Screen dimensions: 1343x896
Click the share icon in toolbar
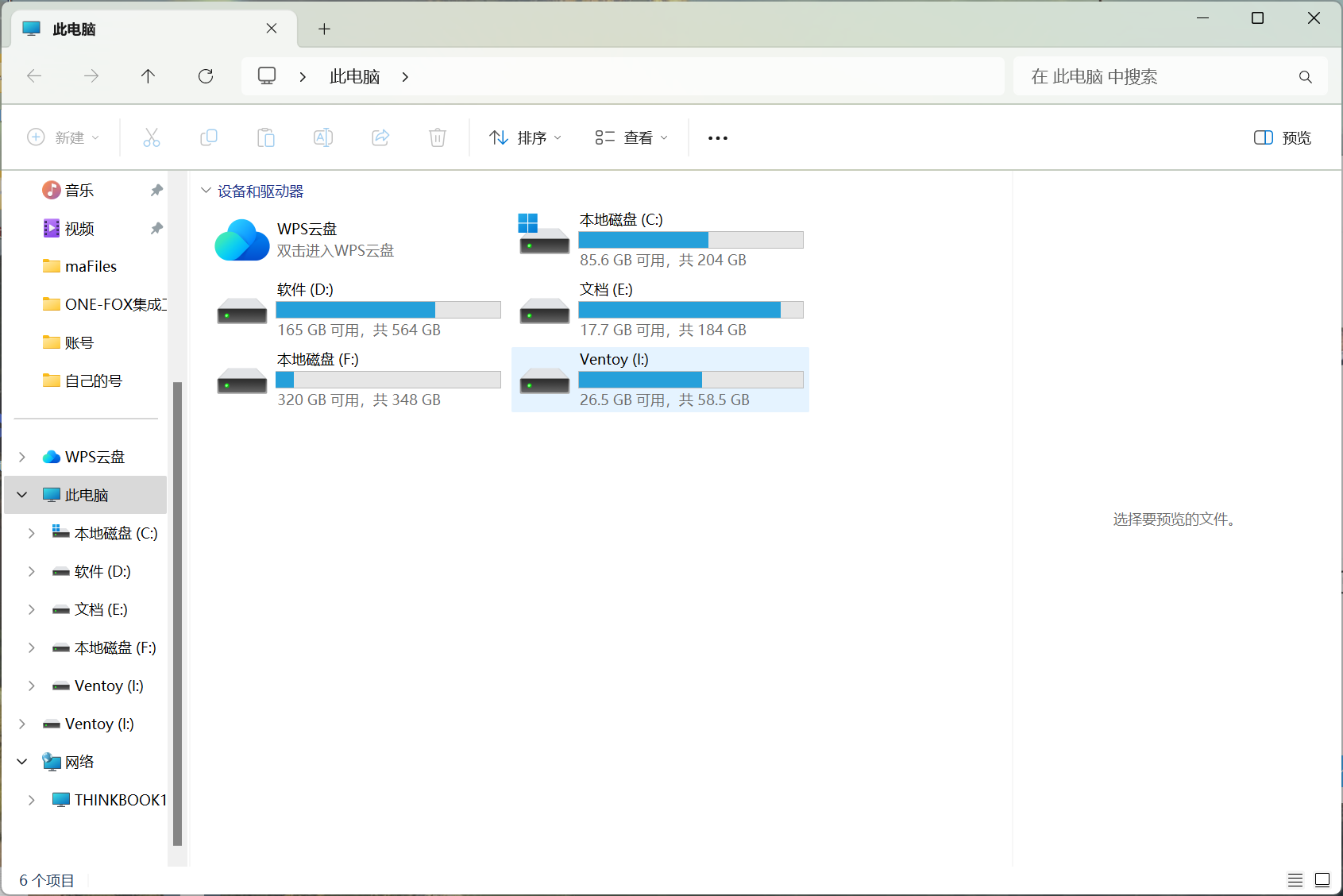[x=380, y=138]
